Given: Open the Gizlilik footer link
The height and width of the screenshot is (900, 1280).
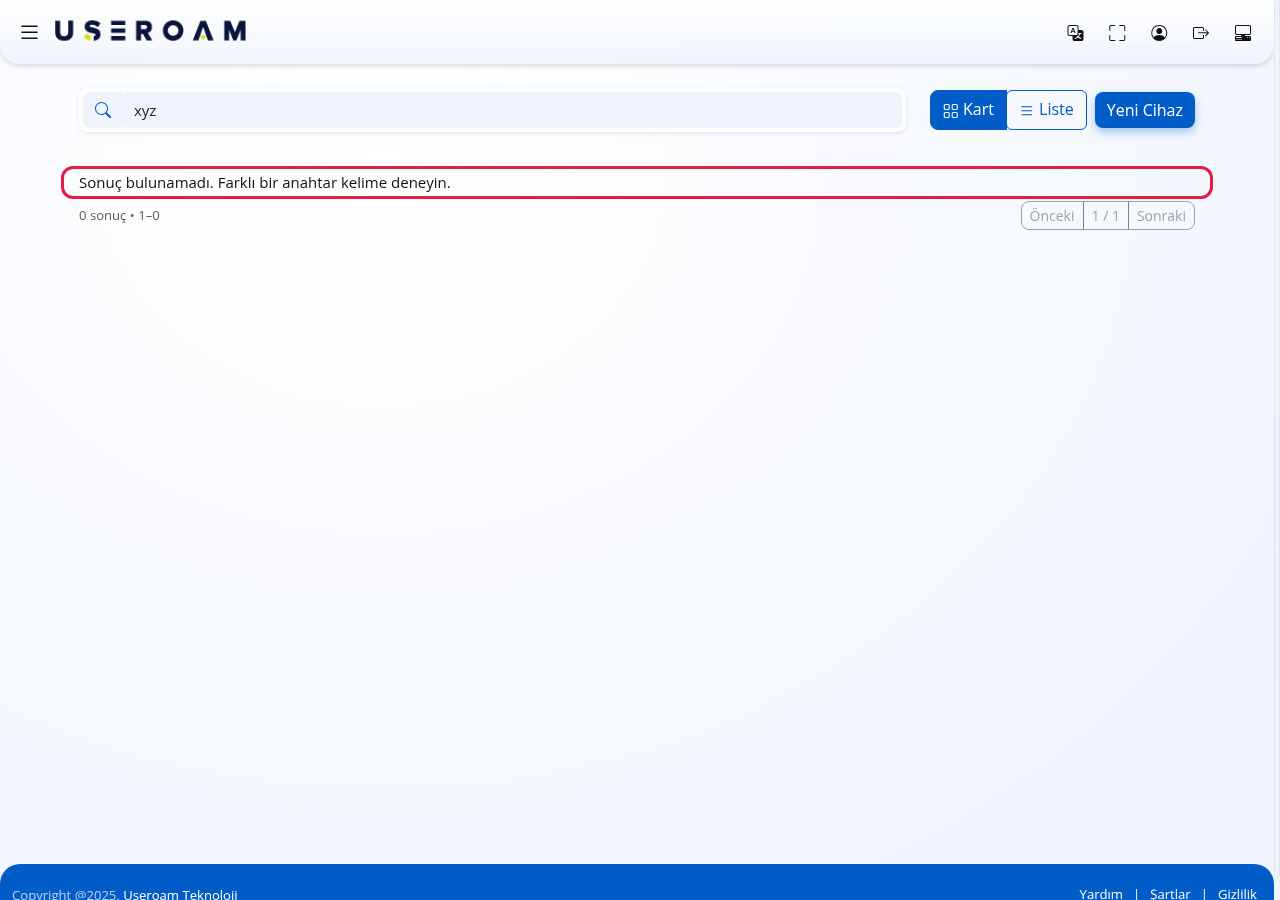Looking at the screenshot, I should (1237, 894).
